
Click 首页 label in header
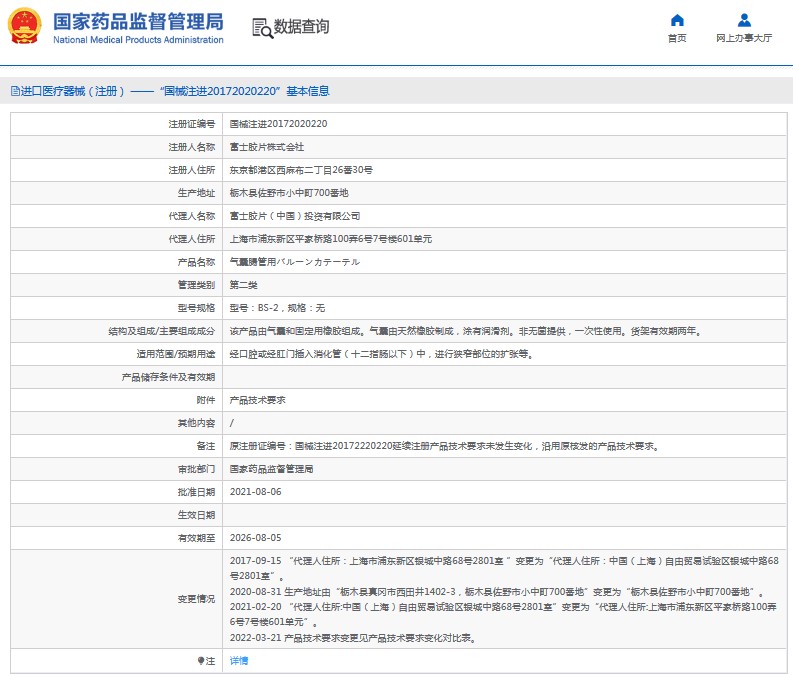pyautogui.click(x=677, y=38)
